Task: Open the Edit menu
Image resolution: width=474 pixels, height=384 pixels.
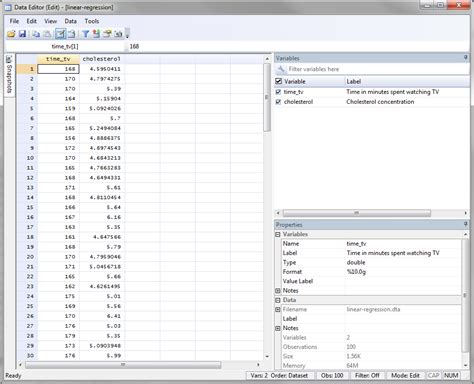Action: pos(32,21)
